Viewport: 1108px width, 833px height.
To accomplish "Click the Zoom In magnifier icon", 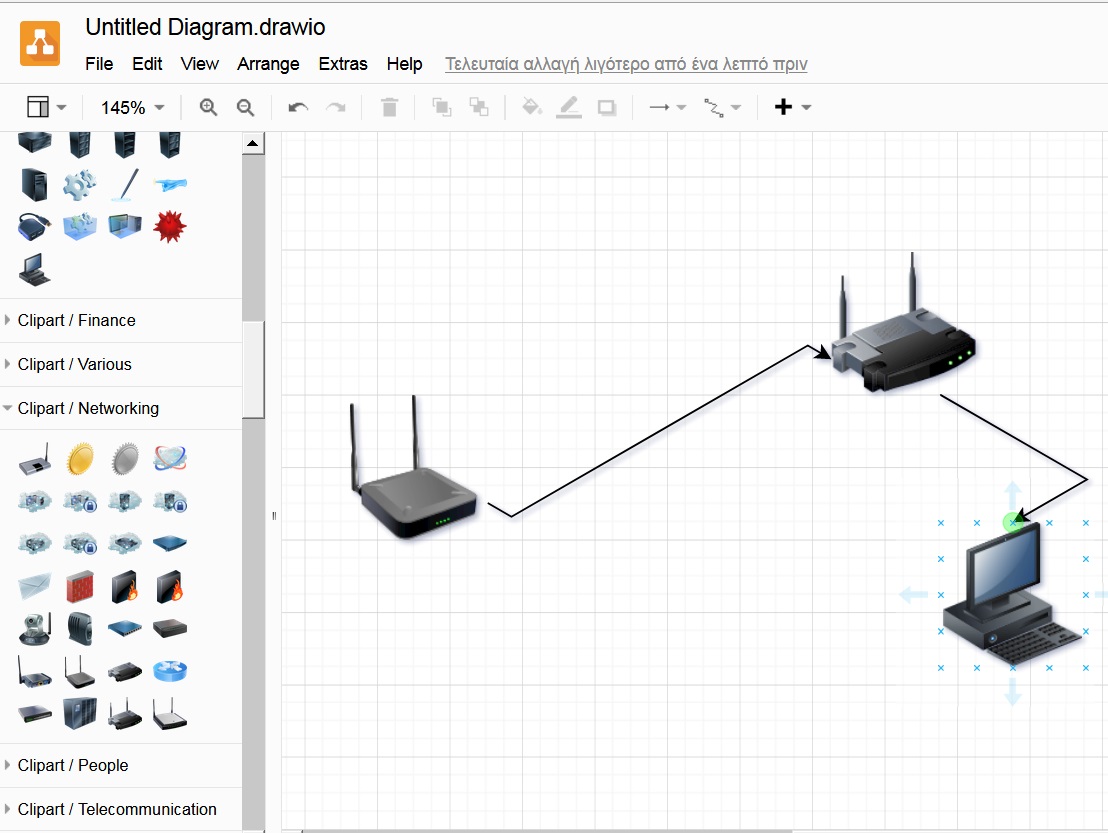I will tap(208, 107).
